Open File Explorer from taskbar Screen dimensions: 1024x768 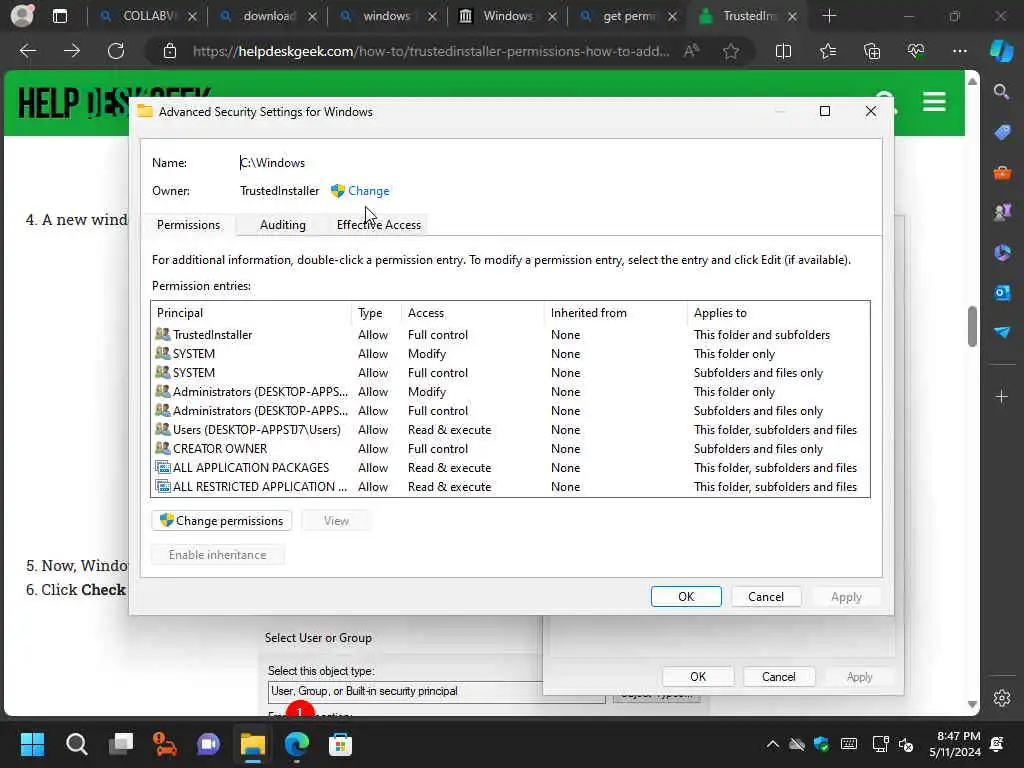(253, 744)
